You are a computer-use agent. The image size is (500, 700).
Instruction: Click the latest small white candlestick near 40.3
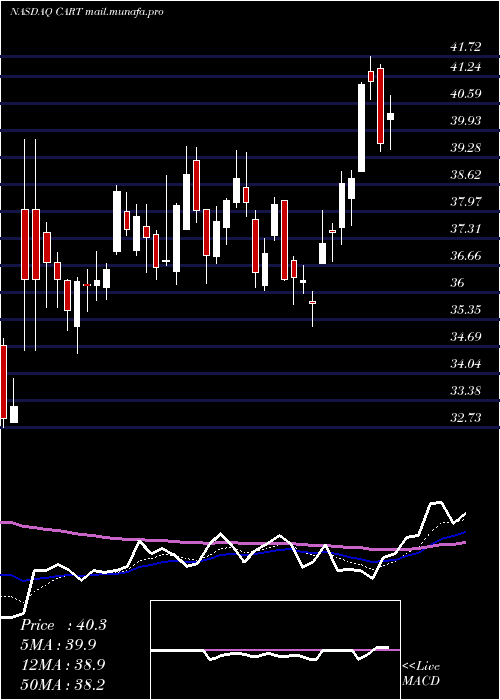390,117
